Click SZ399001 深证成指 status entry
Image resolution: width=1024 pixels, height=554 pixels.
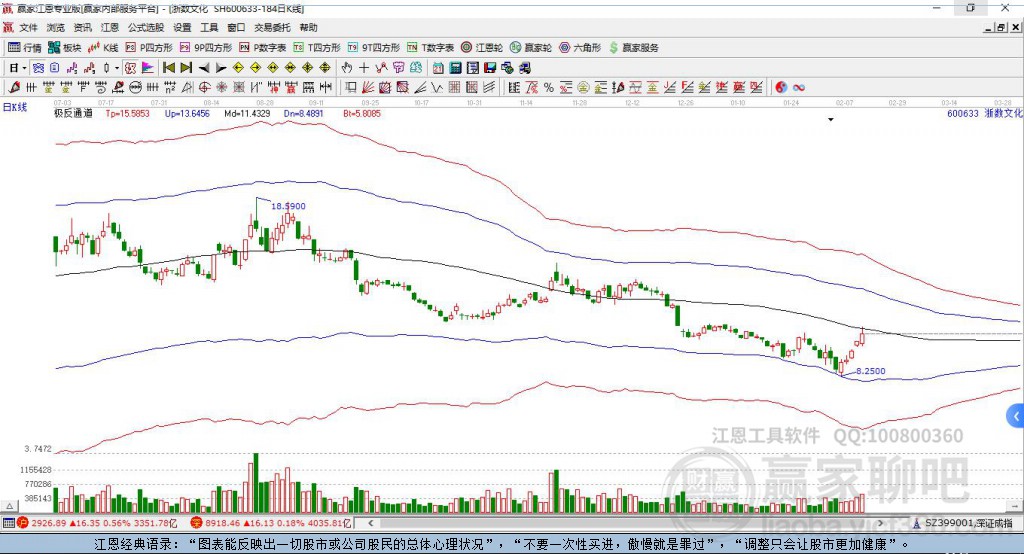[963, 523]
